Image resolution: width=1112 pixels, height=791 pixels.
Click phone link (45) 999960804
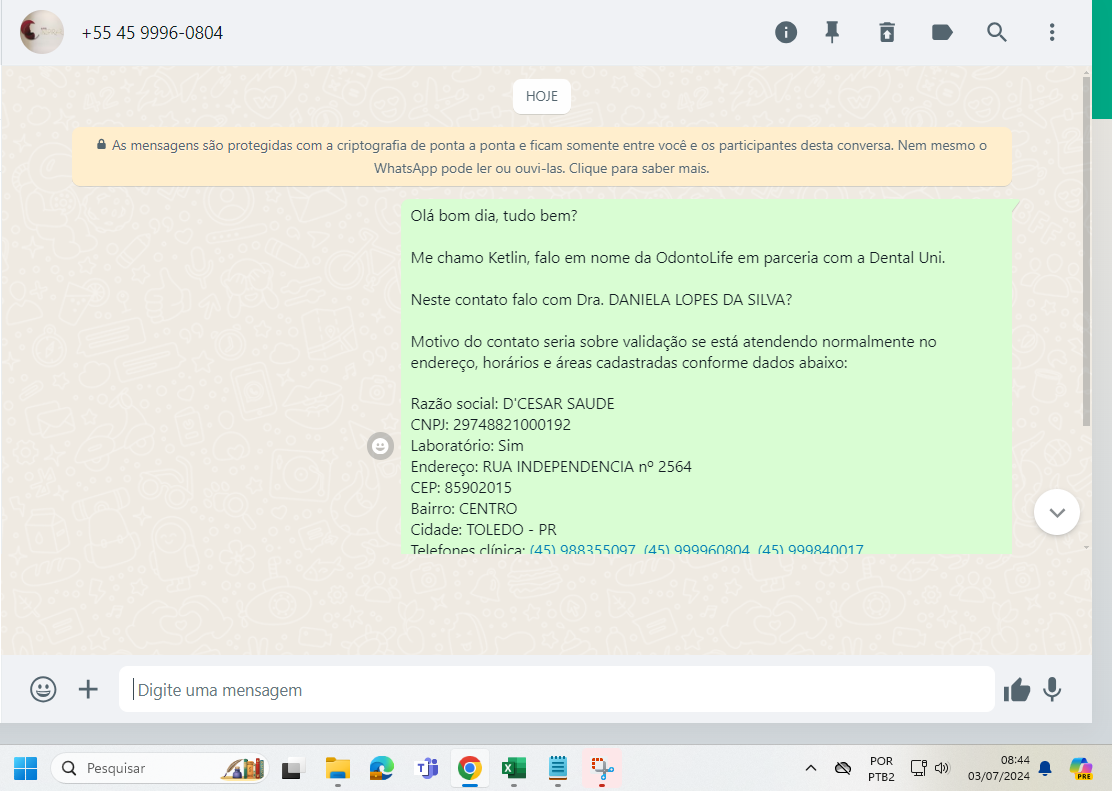[x=696, y=549]
